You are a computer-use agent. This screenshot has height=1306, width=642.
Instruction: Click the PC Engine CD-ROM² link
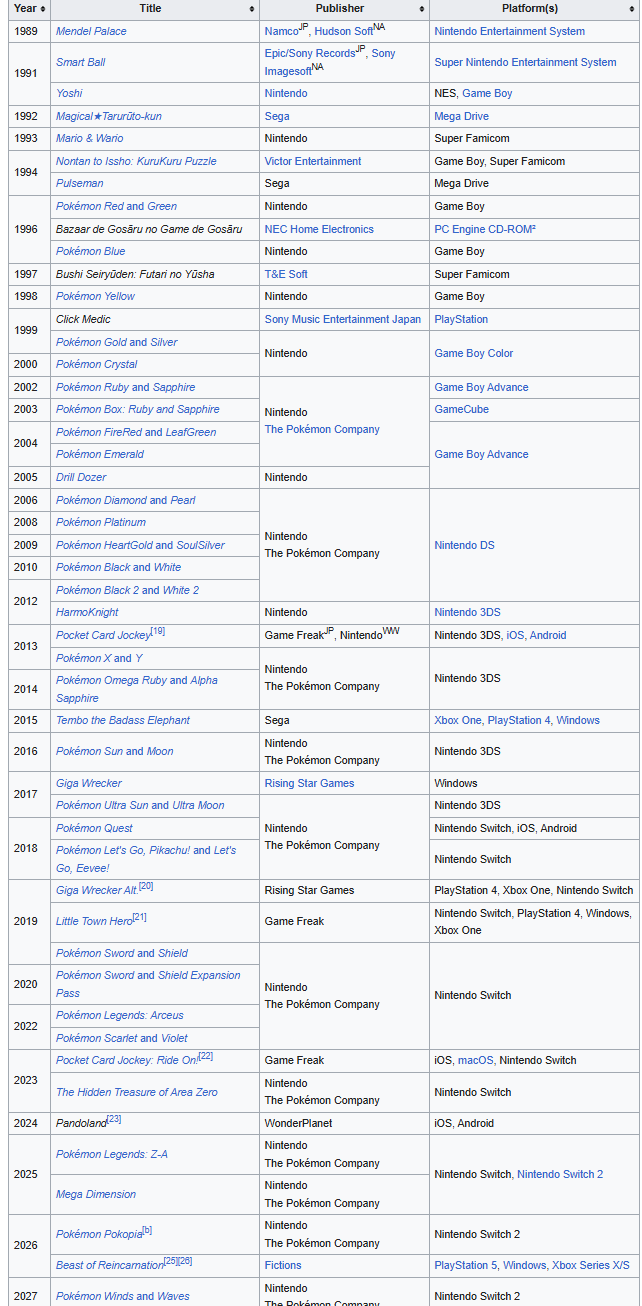point(485,229)
